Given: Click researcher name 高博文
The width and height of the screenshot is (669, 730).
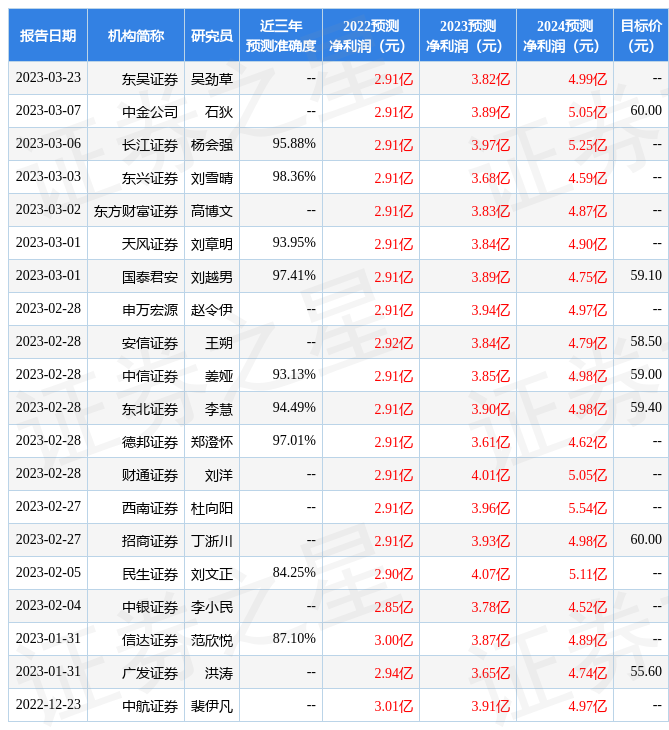Looking at the screenshot, I should 212,211.
